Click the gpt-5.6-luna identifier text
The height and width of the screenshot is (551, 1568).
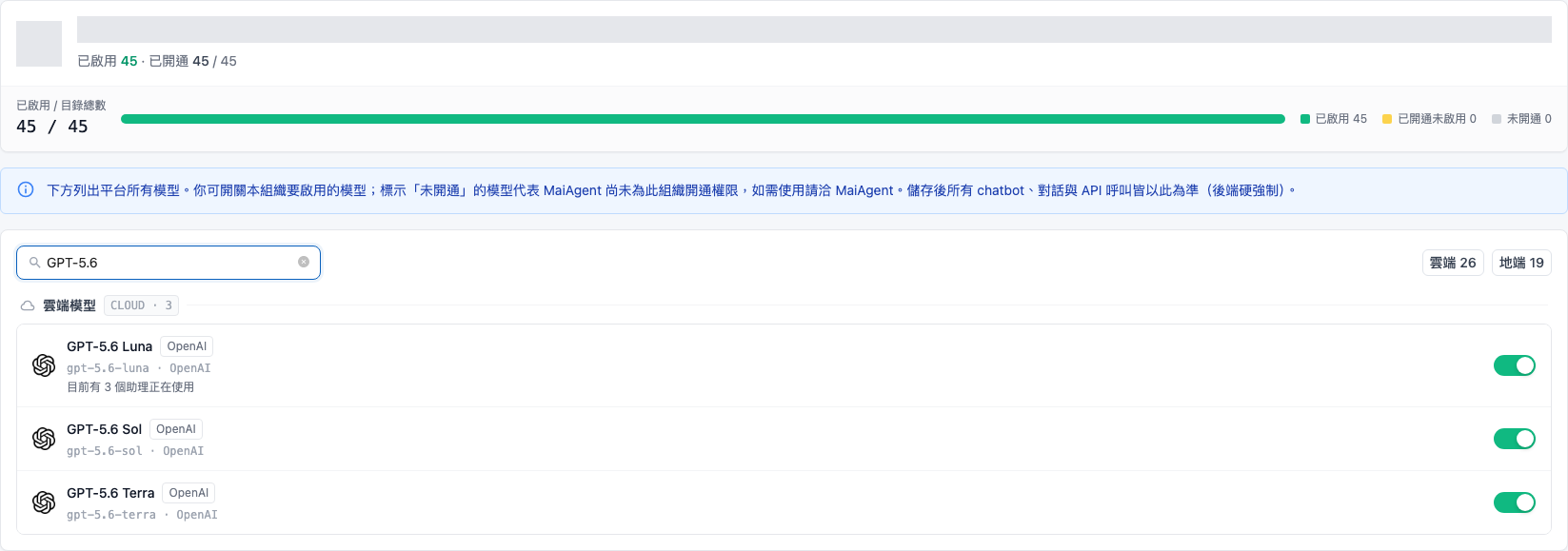click(x=108, y=368)
